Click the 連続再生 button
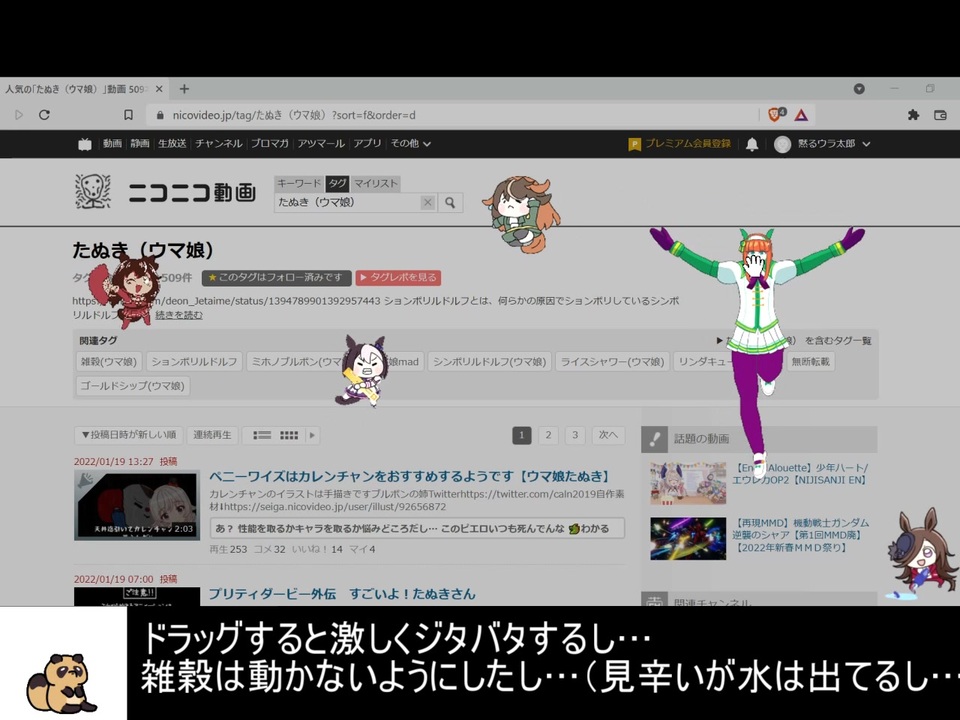The height and width of the screenshot is (720, 960). coord(212,435)
